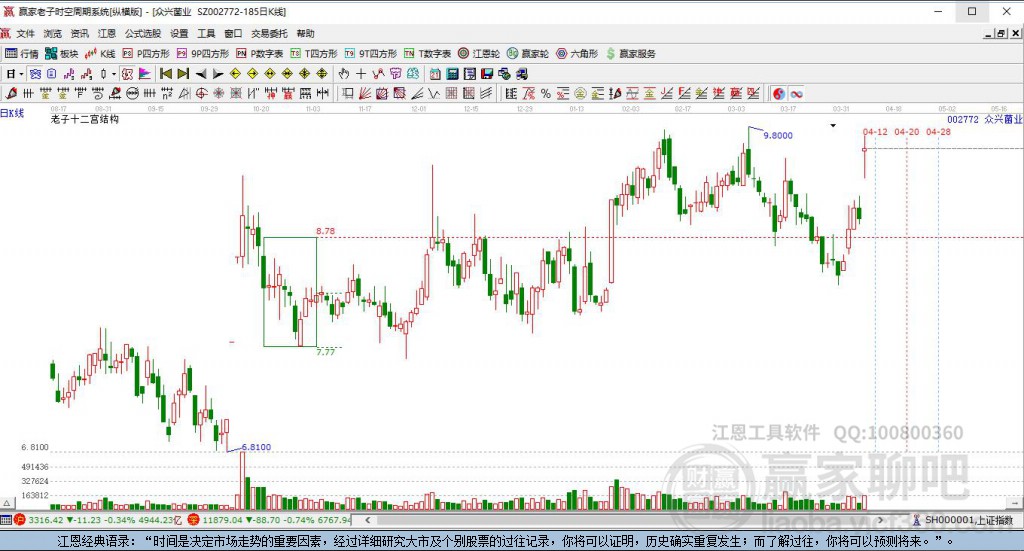This screenshot has height=551, width=1024.
Task: Click the TN icon for T数字表
Action: 409,54
